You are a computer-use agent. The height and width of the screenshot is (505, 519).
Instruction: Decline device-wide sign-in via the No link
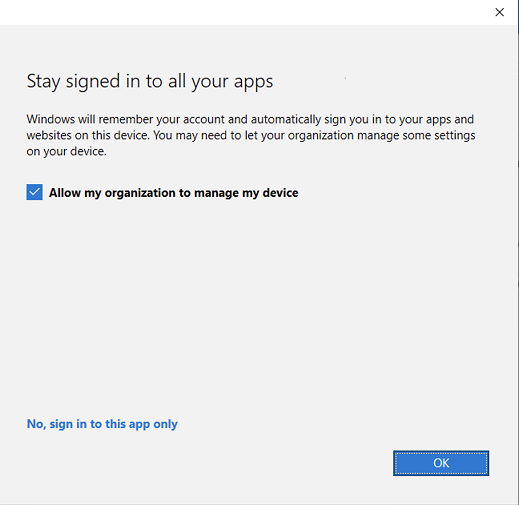tap(102, 424)
